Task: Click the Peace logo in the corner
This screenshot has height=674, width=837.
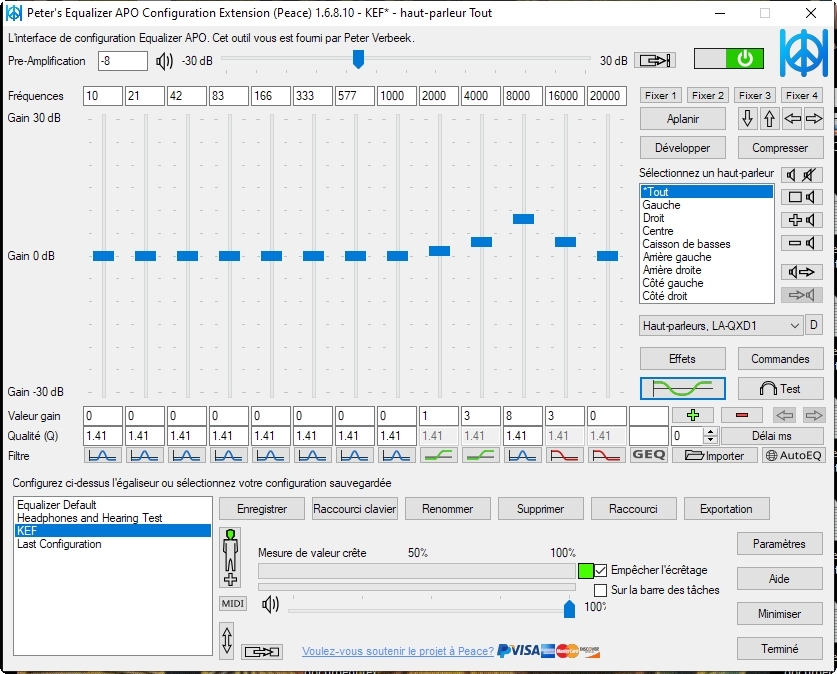Action: (803, 53)
